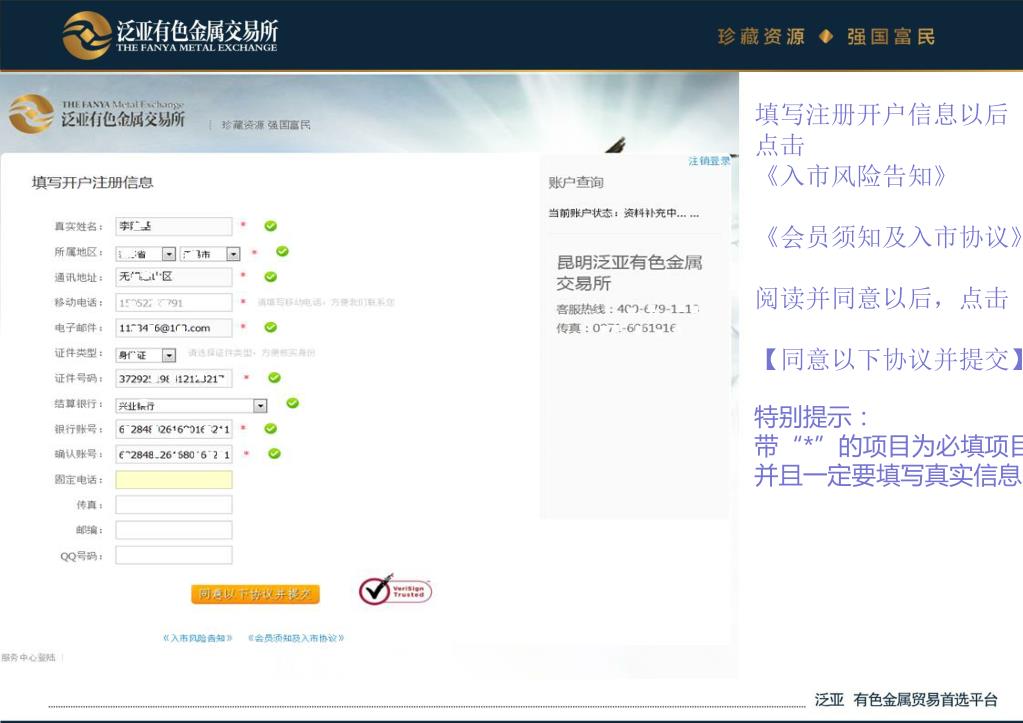Click the green check beside 电子邮件

tap(271, 328)
